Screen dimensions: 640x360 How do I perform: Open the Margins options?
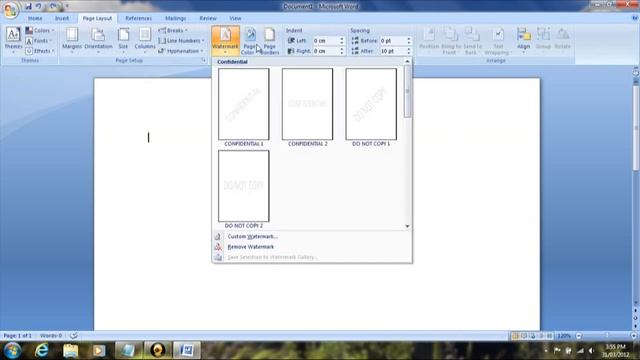[72, 40]
